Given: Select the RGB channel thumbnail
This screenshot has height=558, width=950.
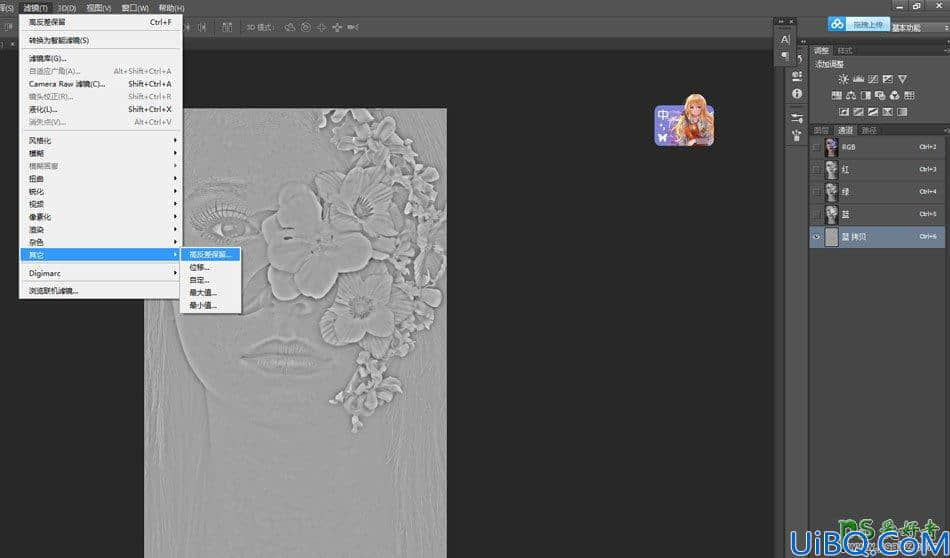Looking at the screenshot, I should pos(831,147).
